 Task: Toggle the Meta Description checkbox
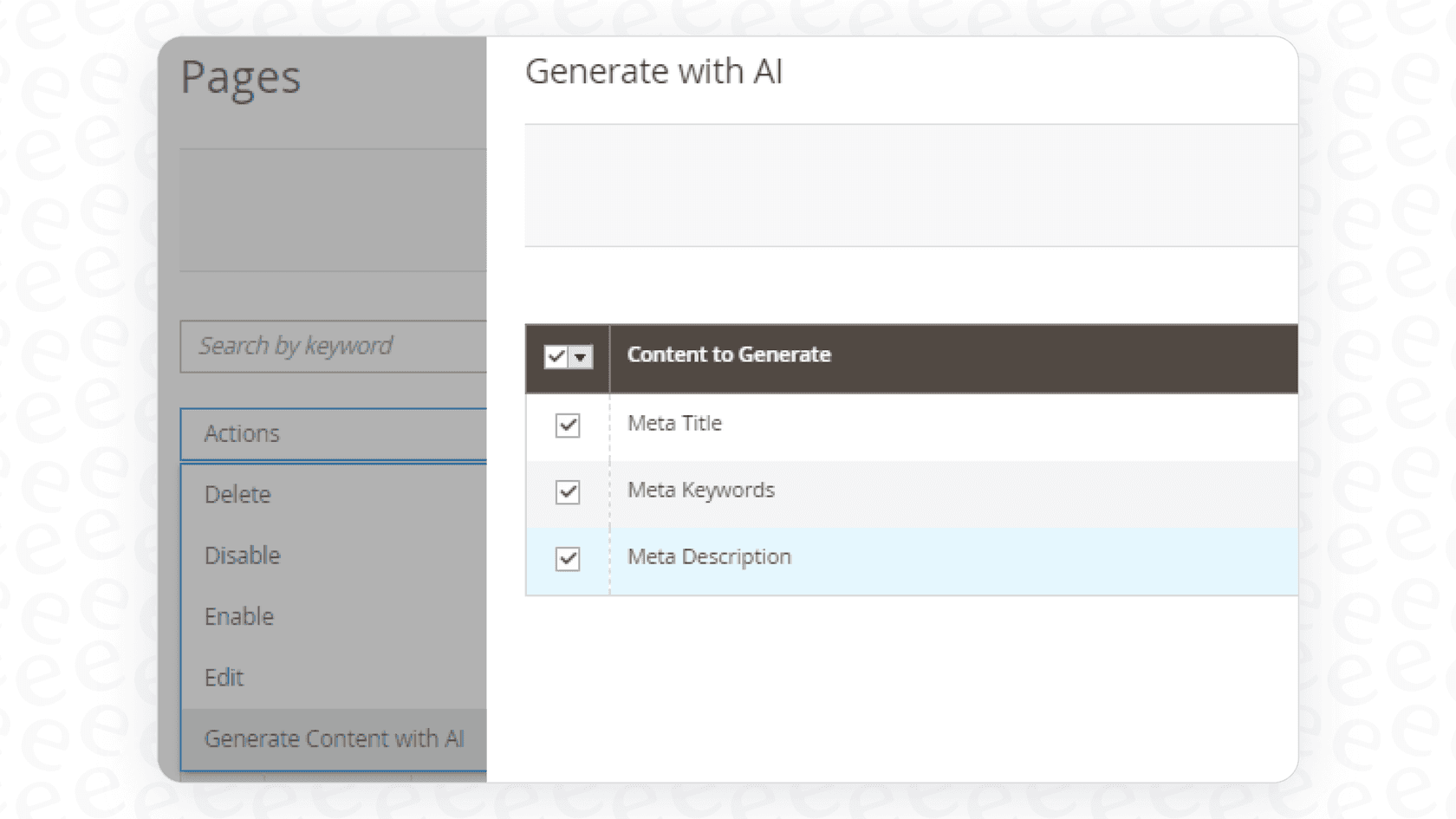tap(567, 560)
